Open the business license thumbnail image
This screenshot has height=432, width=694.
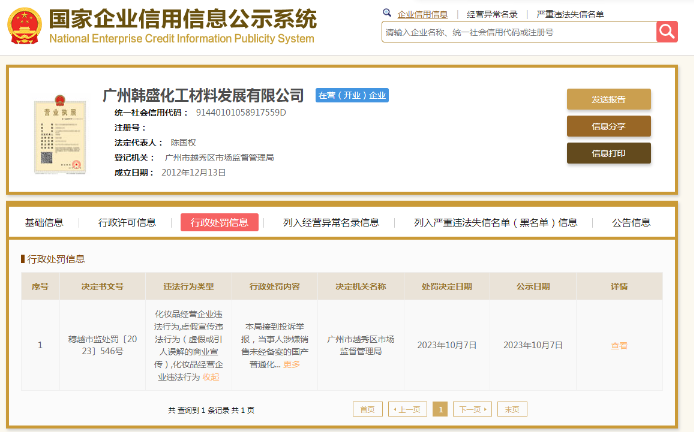60,134
